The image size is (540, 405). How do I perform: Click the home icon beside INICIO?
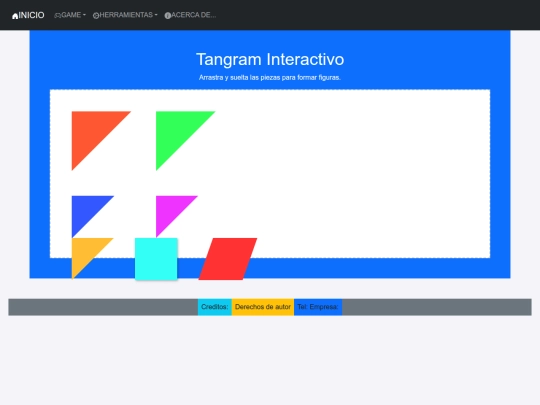(x=15, y=16)
